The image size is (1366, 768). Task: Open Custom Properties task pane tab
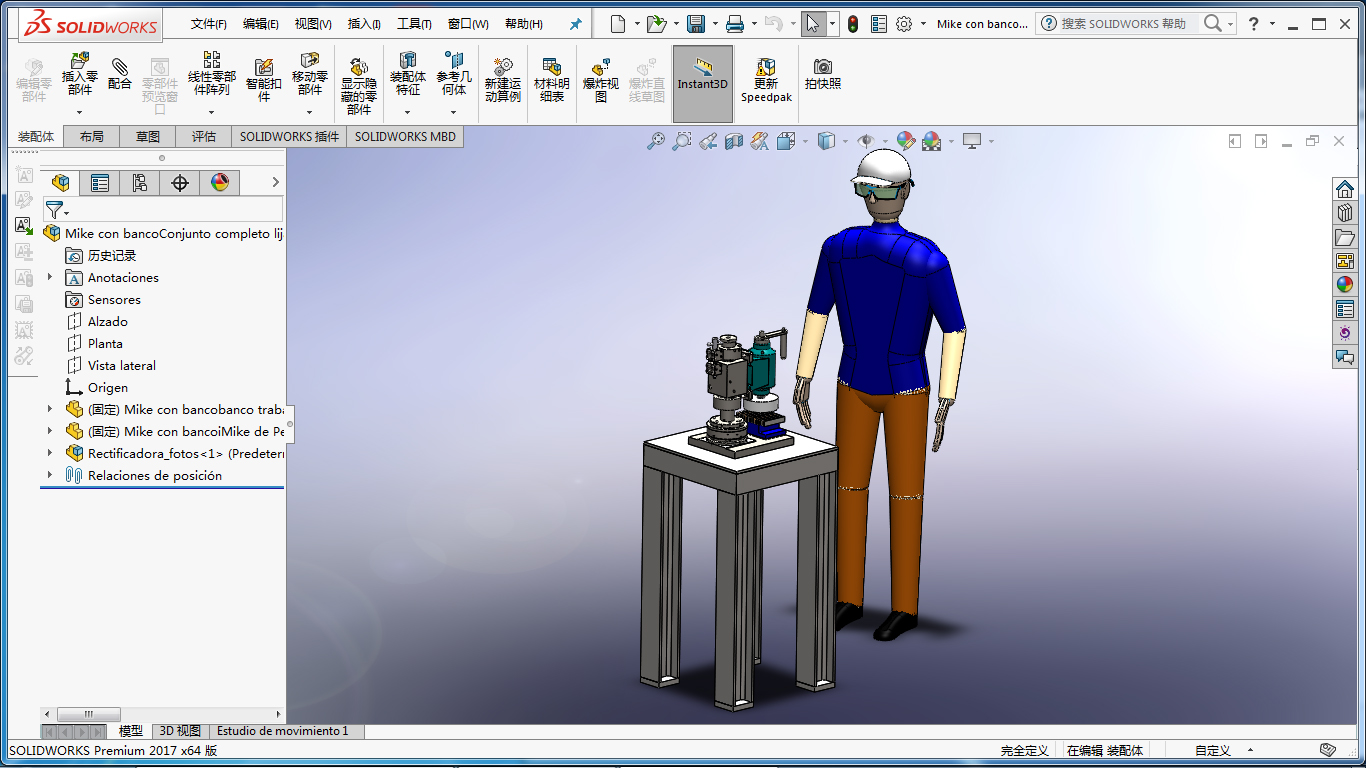point(1345,309)
